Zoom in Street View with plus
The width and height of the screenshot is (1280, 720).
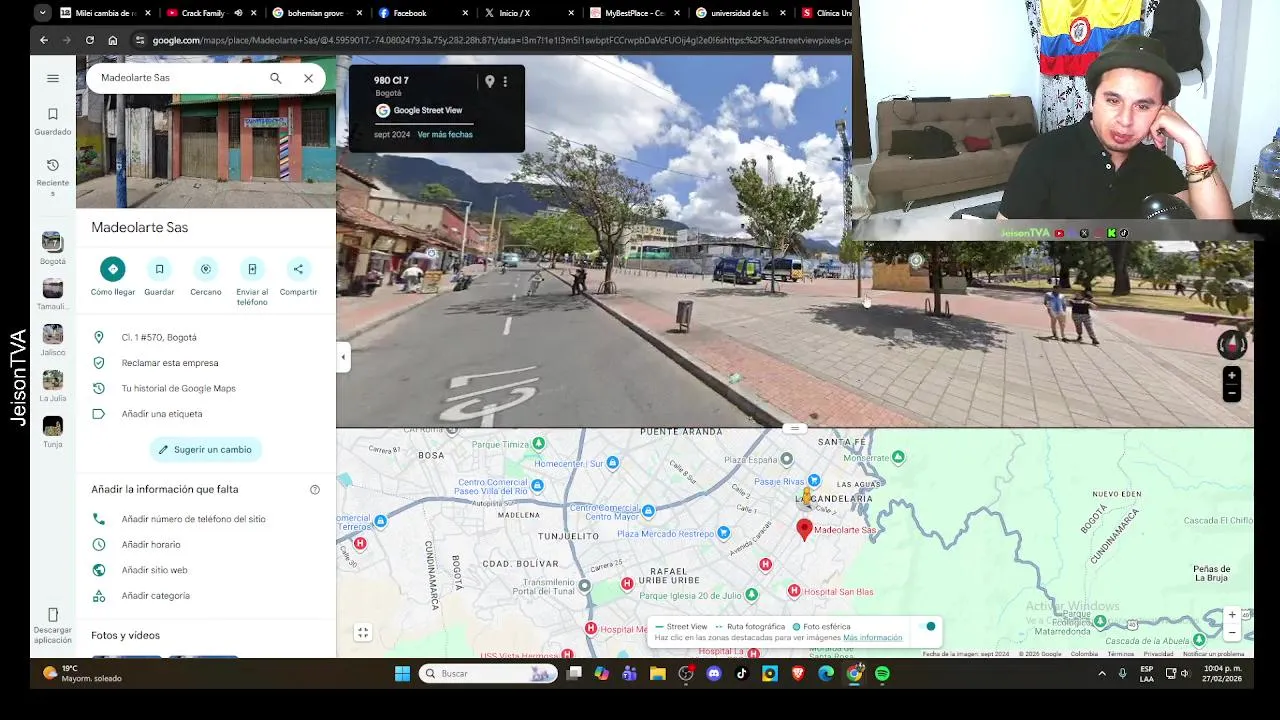tap(1232, 376)
